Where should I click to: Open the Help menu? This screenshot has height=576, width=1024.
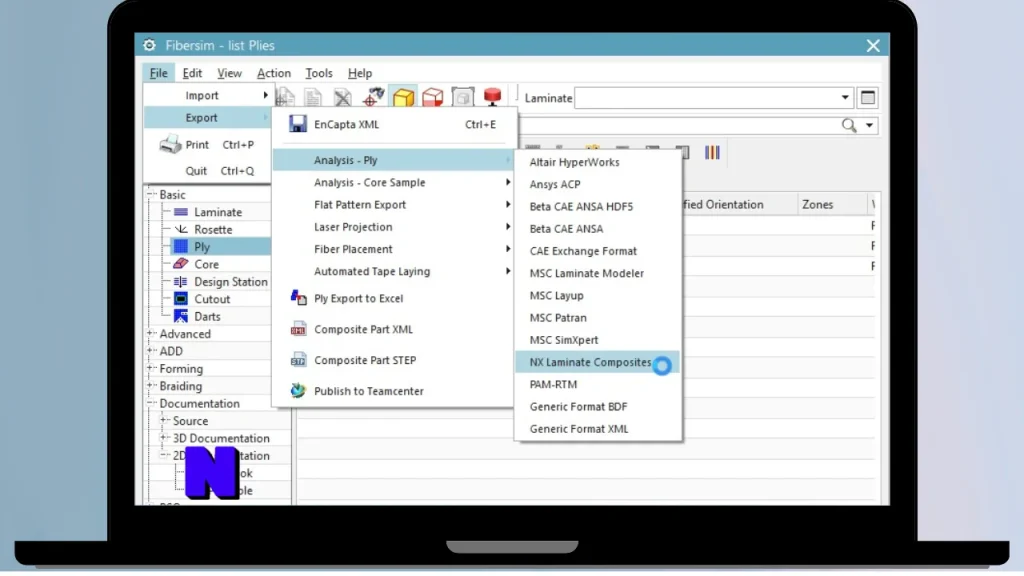360,73
